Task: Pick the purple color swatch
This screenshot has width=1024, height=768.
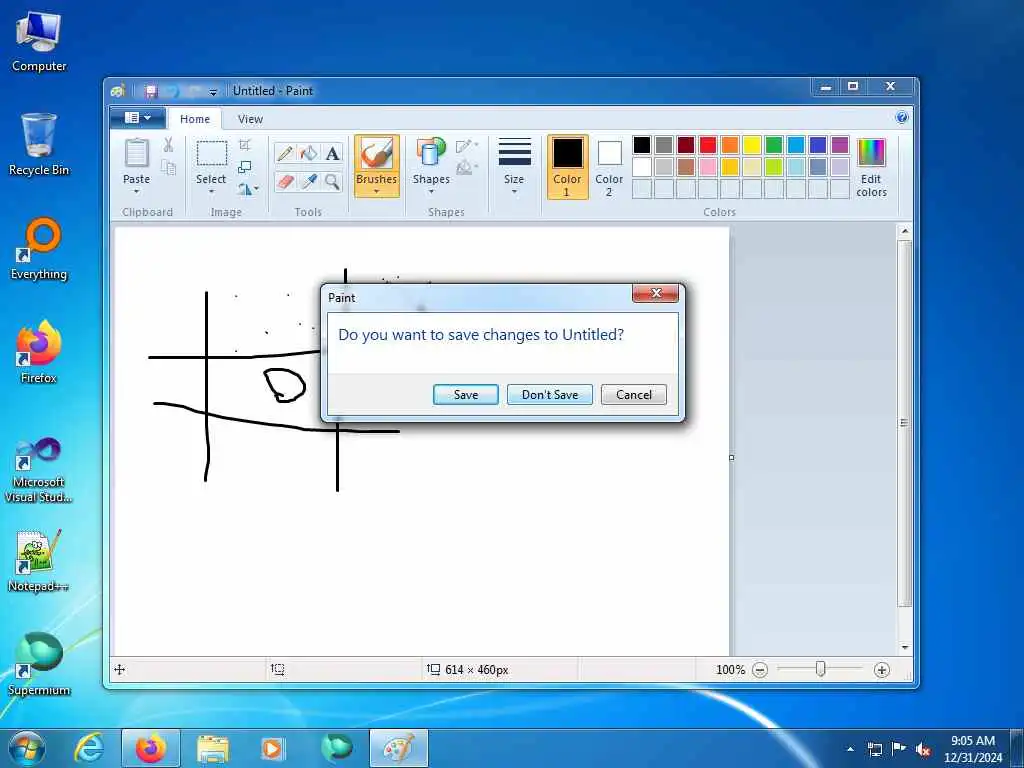Action: (840, 144)
